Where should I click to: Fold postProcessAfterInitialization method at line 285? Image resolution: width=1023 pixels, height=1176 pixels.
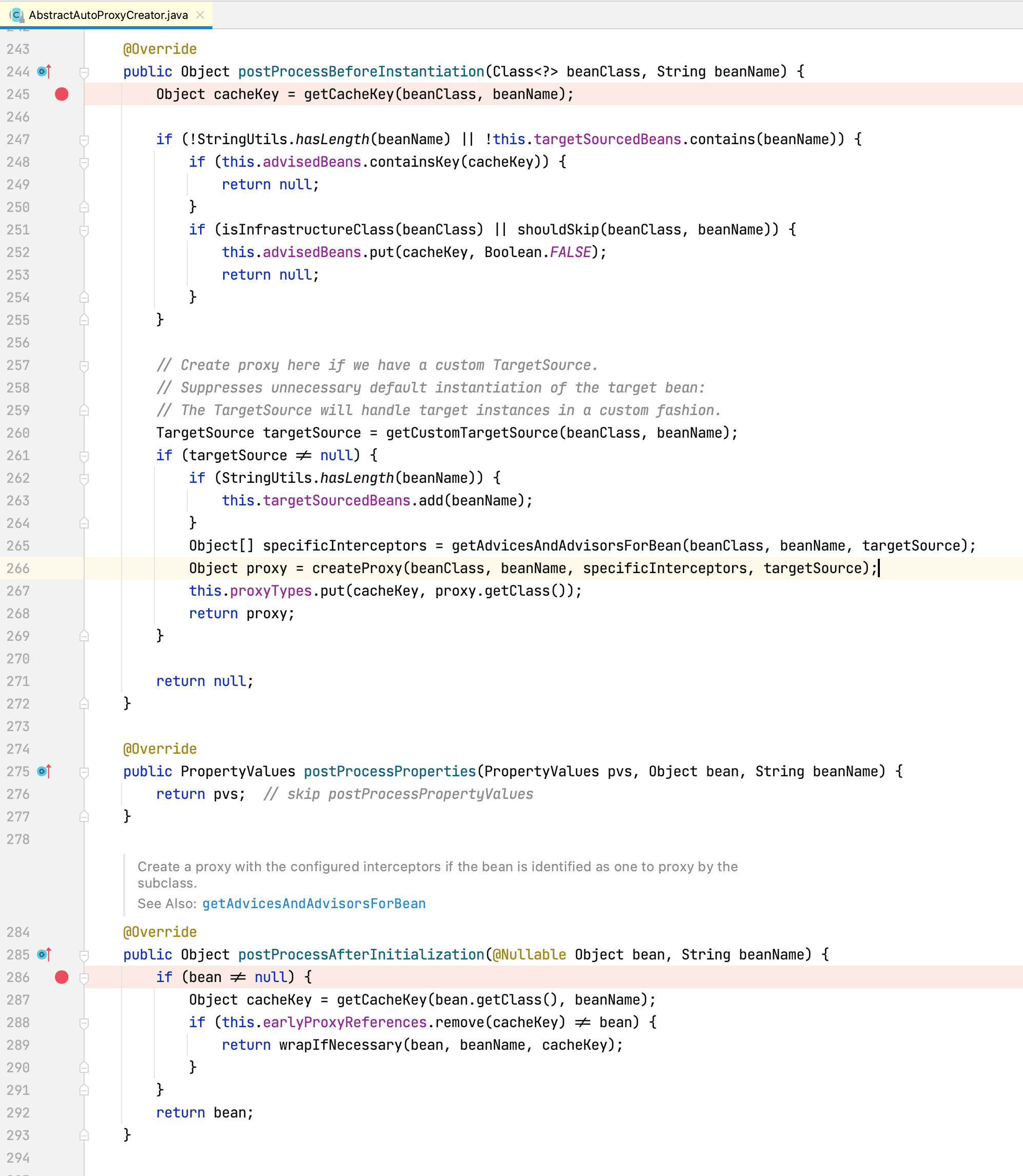pyautogui.click(x=84, y=955)
